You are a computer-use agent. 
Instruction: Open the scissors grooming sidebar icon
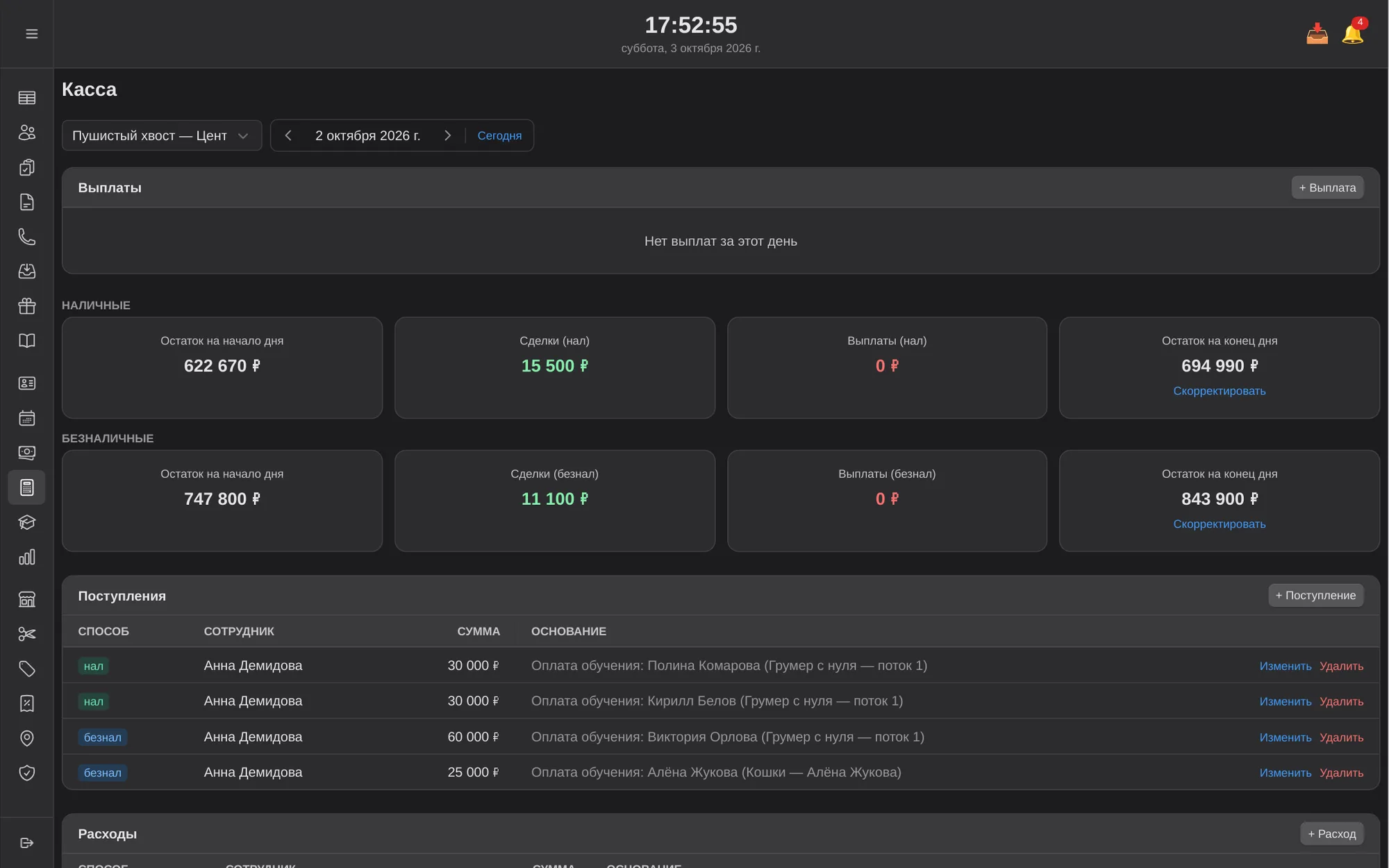tap(27, 634)
